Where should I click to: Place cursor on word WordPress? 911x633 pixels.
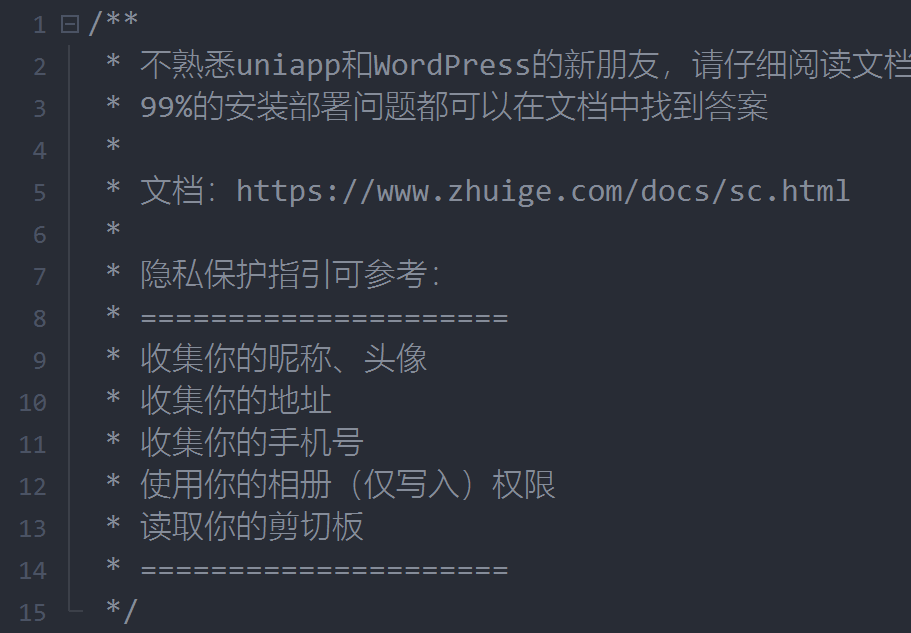pos(451,65)
